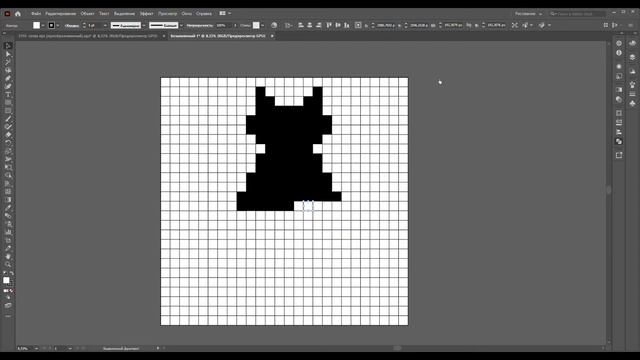Screen dimensions: 640x360
Task: Open the stroke color dropdown arrow
Action: (58, 25)
